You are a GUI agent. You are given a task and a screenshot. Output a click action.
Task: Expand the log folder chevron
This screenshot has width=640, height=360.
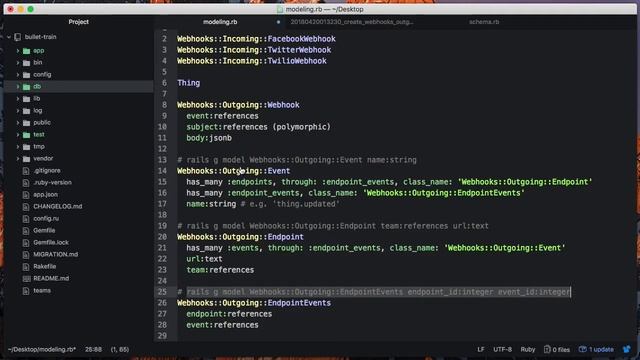(x=18, y=111)
